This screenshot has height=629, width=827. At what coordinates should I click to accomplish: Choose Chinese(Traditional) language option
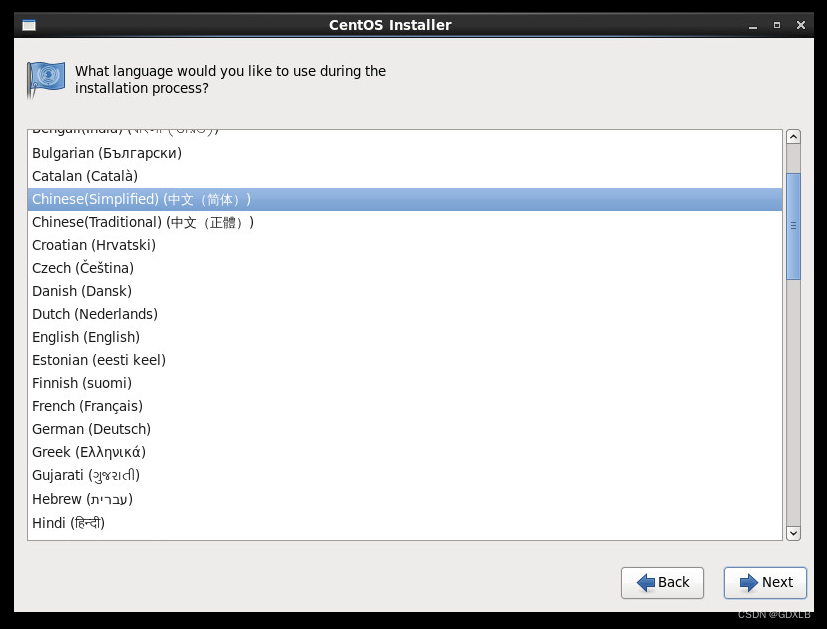(143, 222)
